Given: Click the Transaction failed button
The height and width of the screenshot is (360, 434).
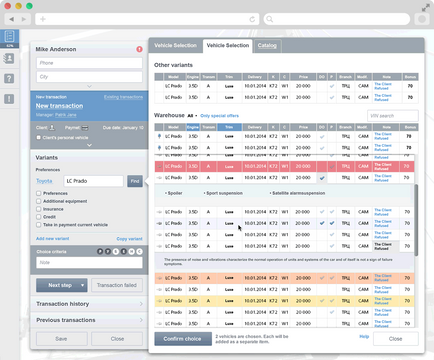Looking at the screenshot, I should tap(117, 285).
